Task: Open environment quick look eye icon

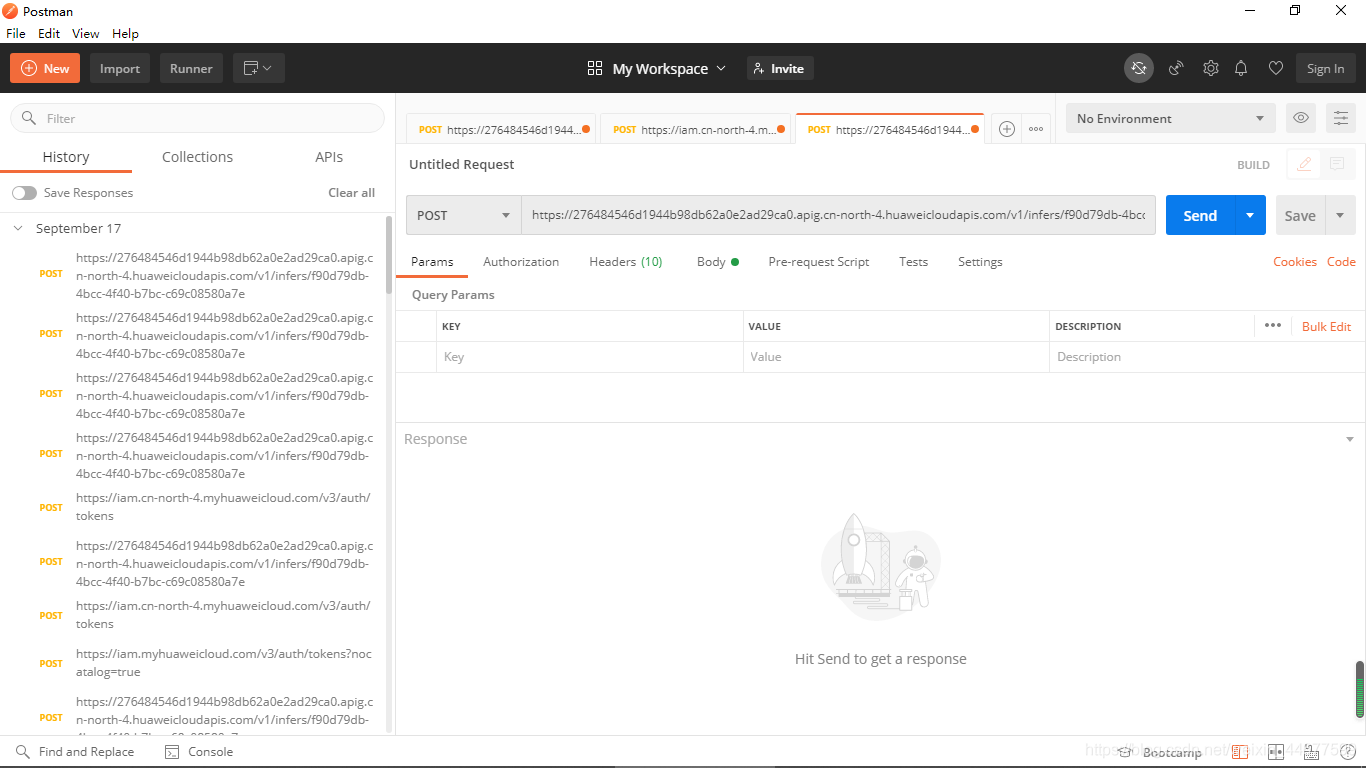Action: pyautogui.click(x=1301, y=118)
